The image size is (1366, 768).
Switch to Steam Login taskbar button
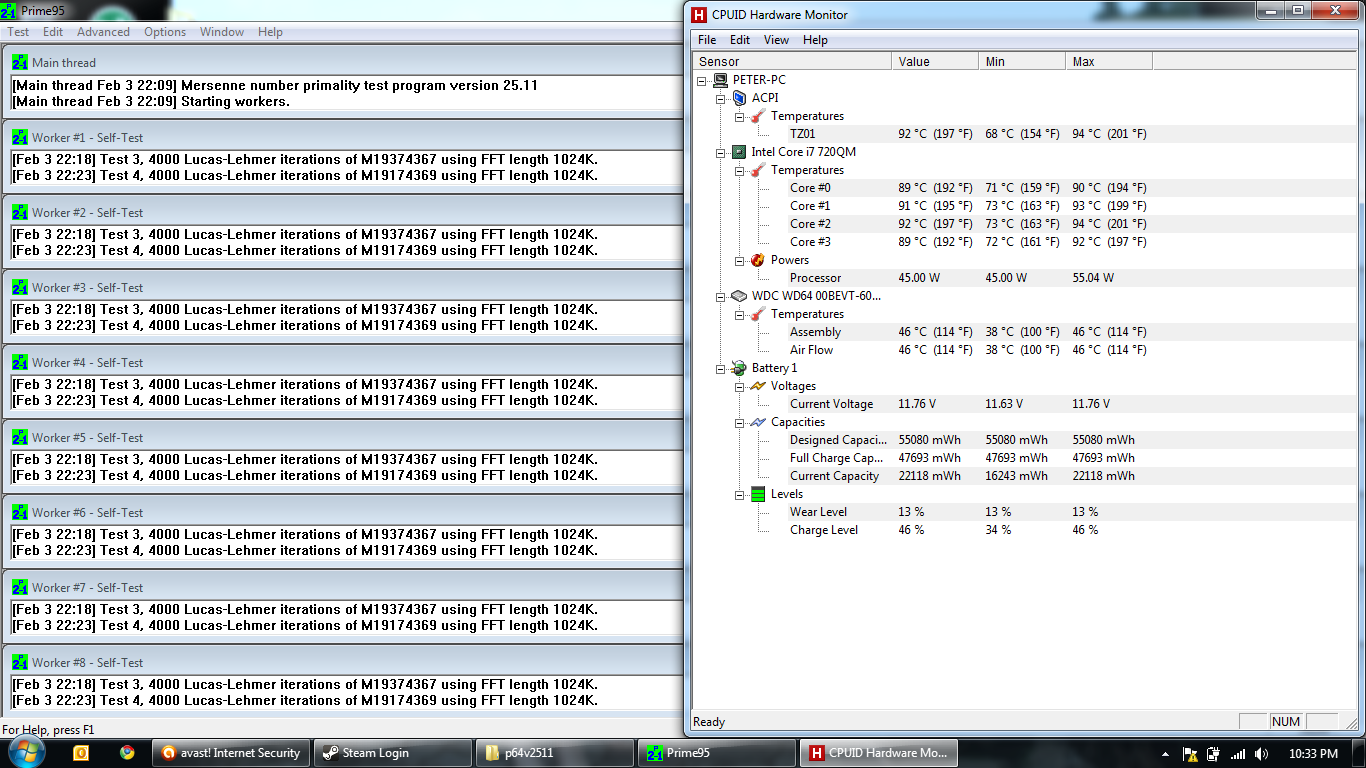pos(393,753)
